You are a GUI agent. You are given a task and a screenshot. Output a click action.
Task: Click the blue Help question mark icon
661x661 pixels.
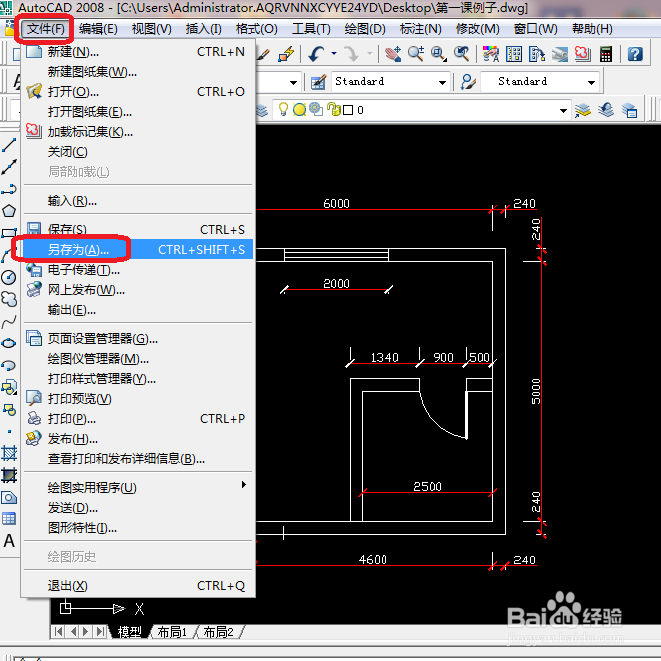pos(635,54)
